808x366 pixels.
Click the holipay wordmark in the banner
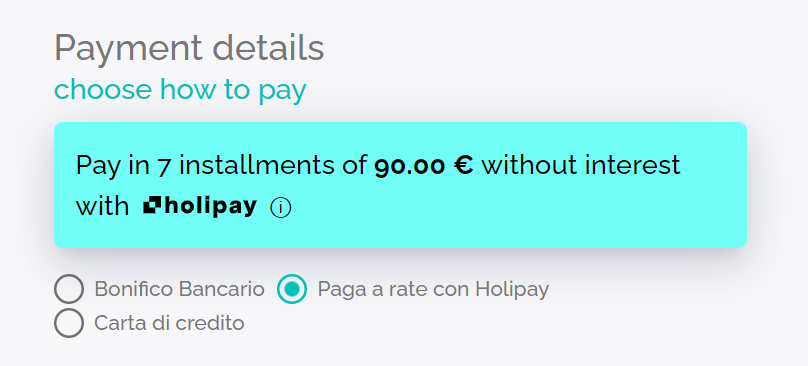[211, 207]
